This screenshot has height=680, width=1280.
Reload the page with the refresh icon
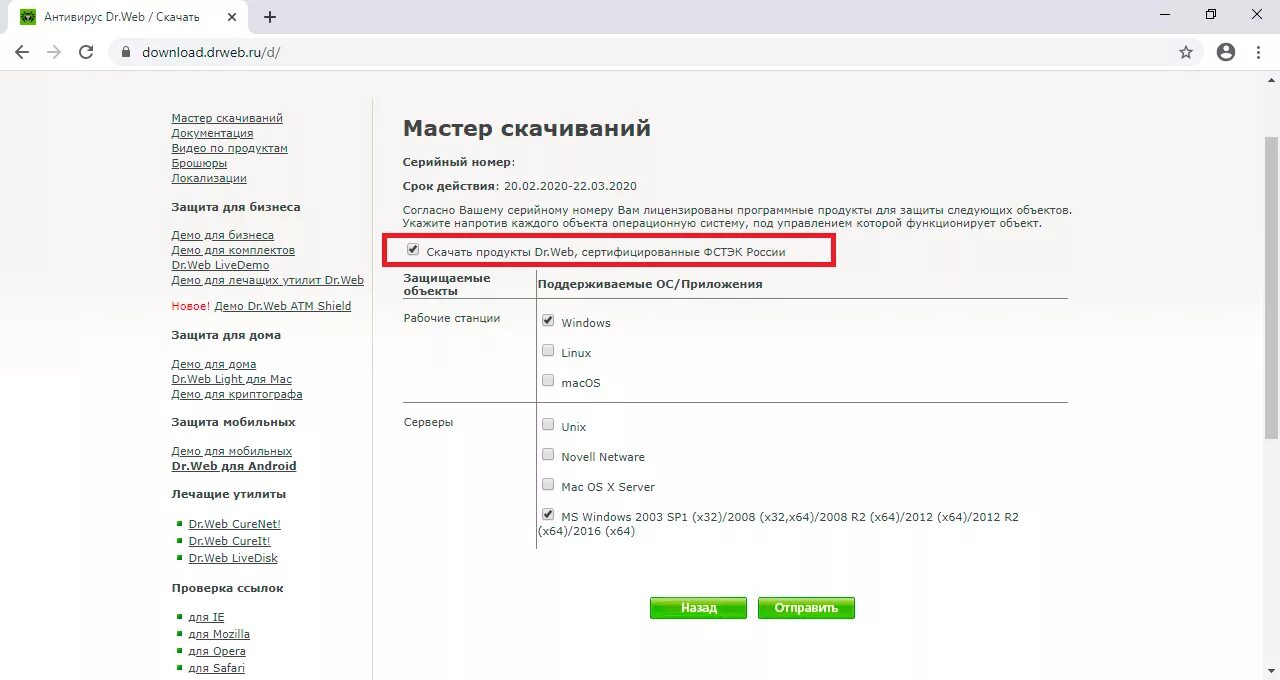coord(86,52)
